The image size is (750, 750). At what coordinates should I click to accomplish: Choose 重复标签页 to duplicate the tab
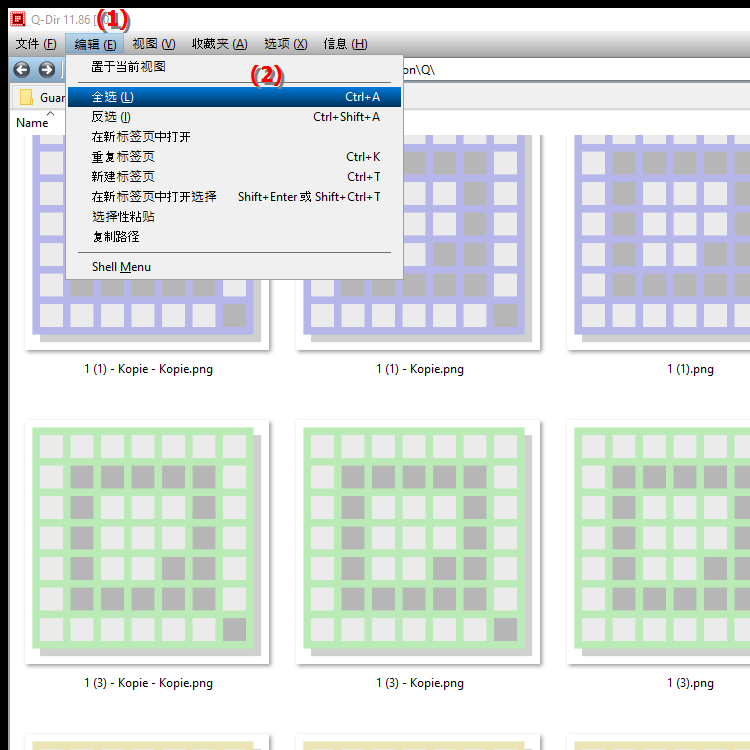123,157
